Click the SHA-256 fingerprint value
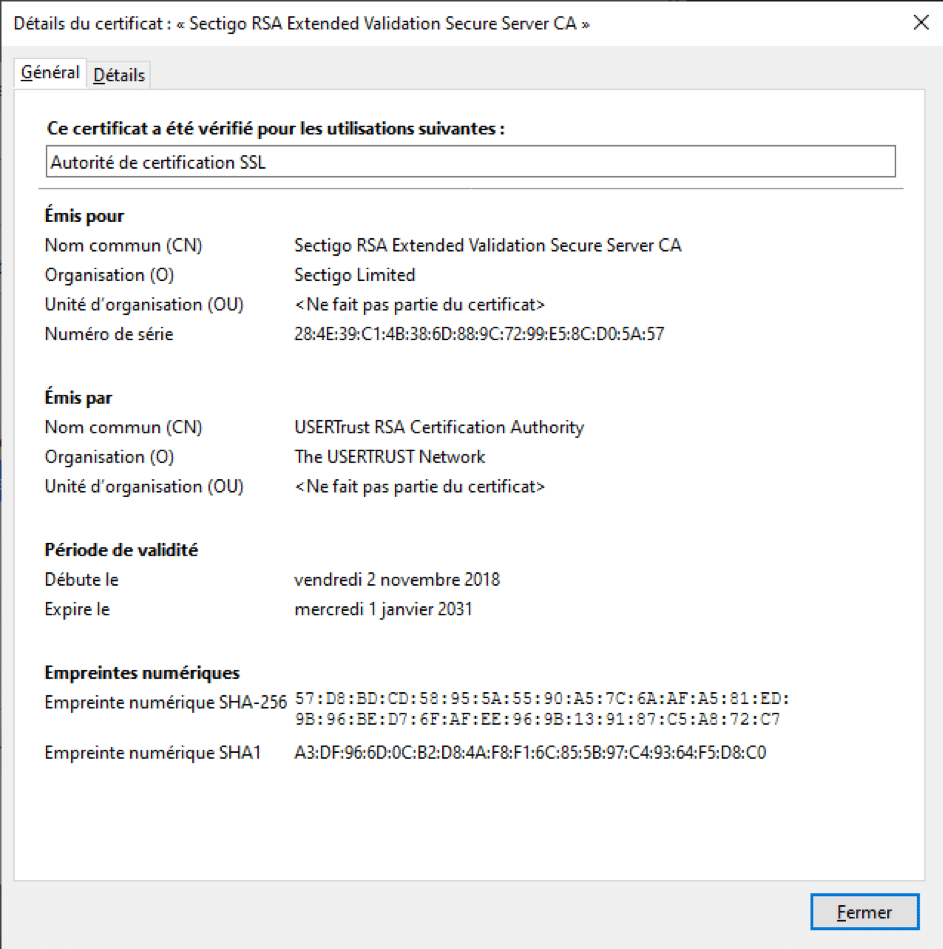 (541, 709)
